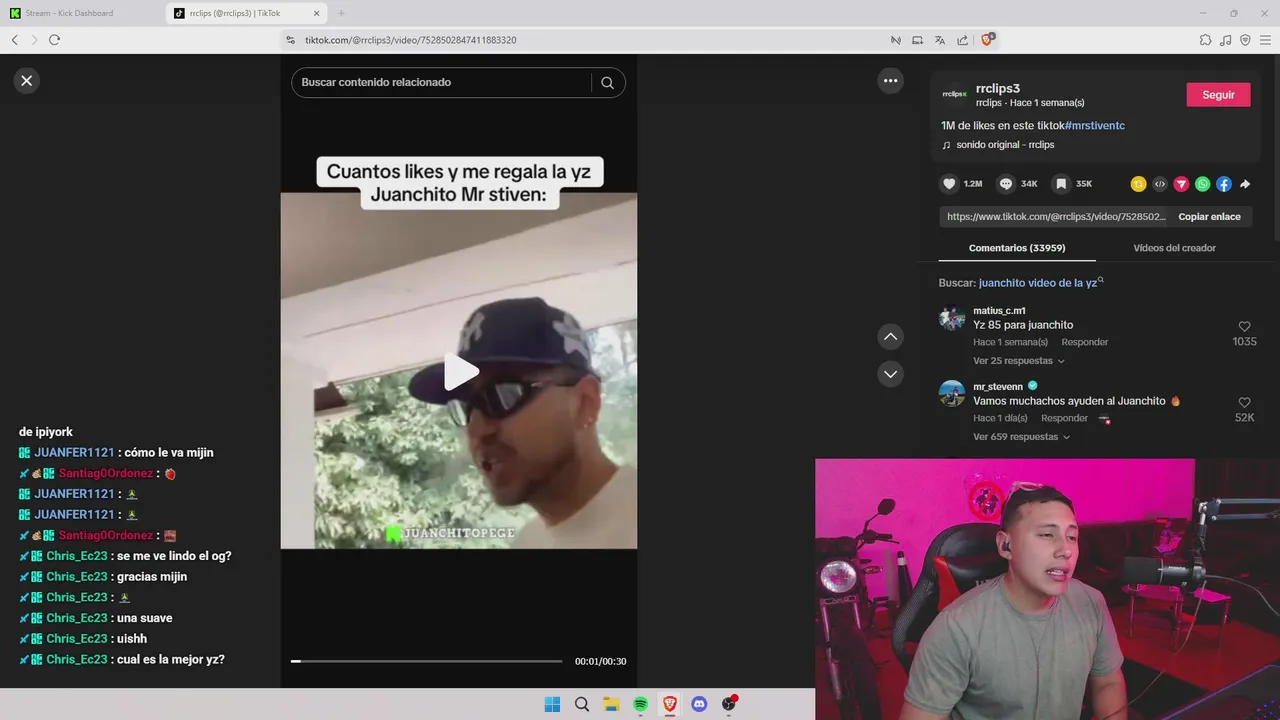Like the video using the heart icon

(x=949, y=184)
